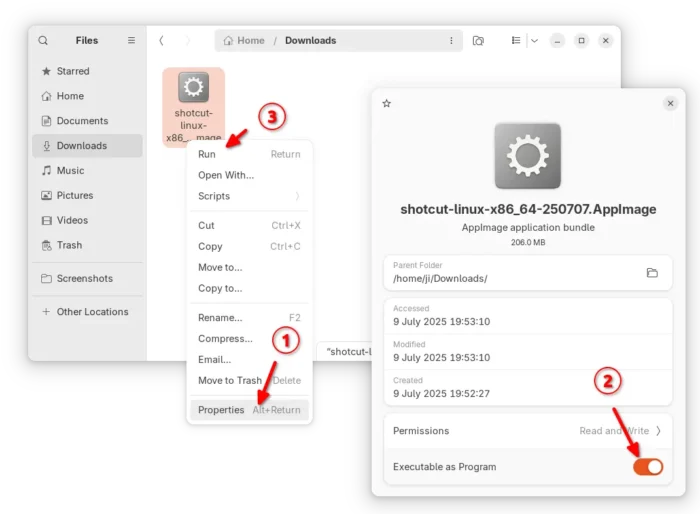Open the Permissions row
Screen dimensions: 700x514
[526, 431]
